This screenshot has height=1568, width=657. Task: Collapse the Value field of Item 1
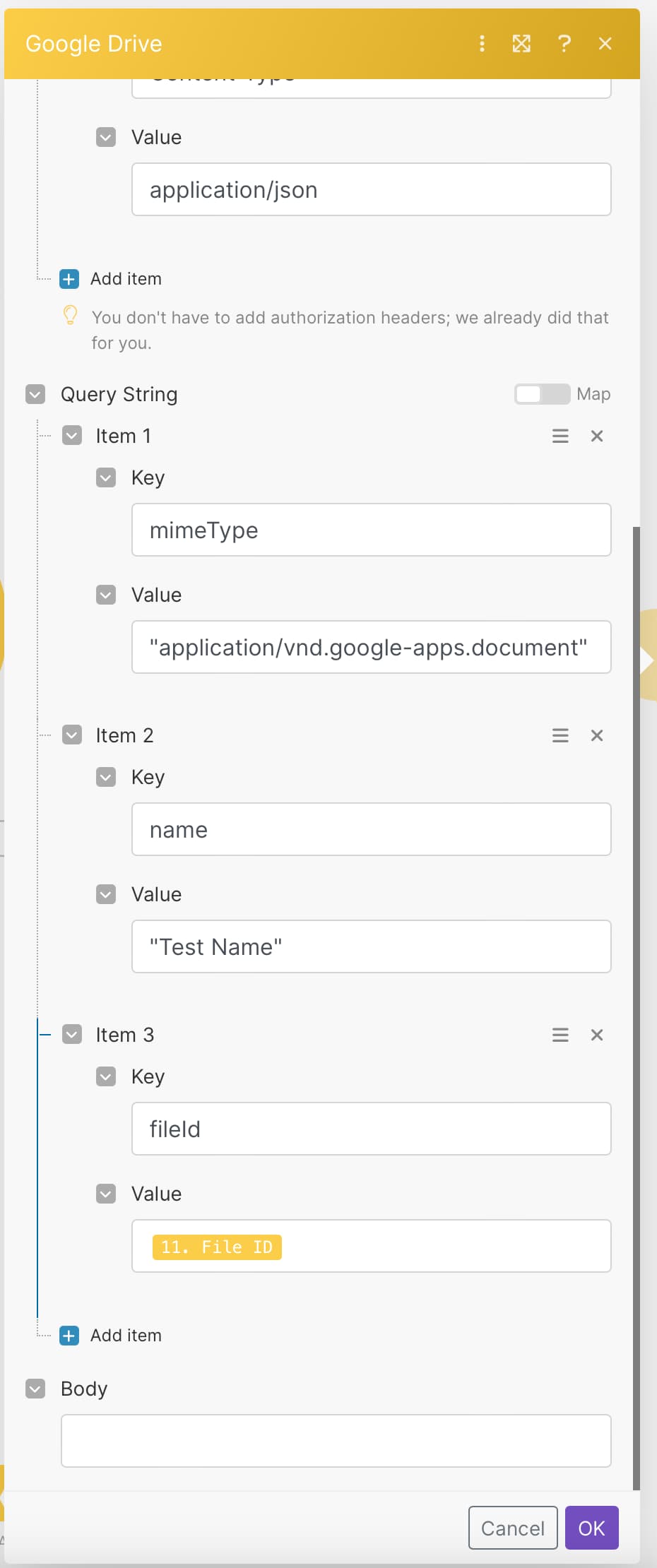coord(106,595)
